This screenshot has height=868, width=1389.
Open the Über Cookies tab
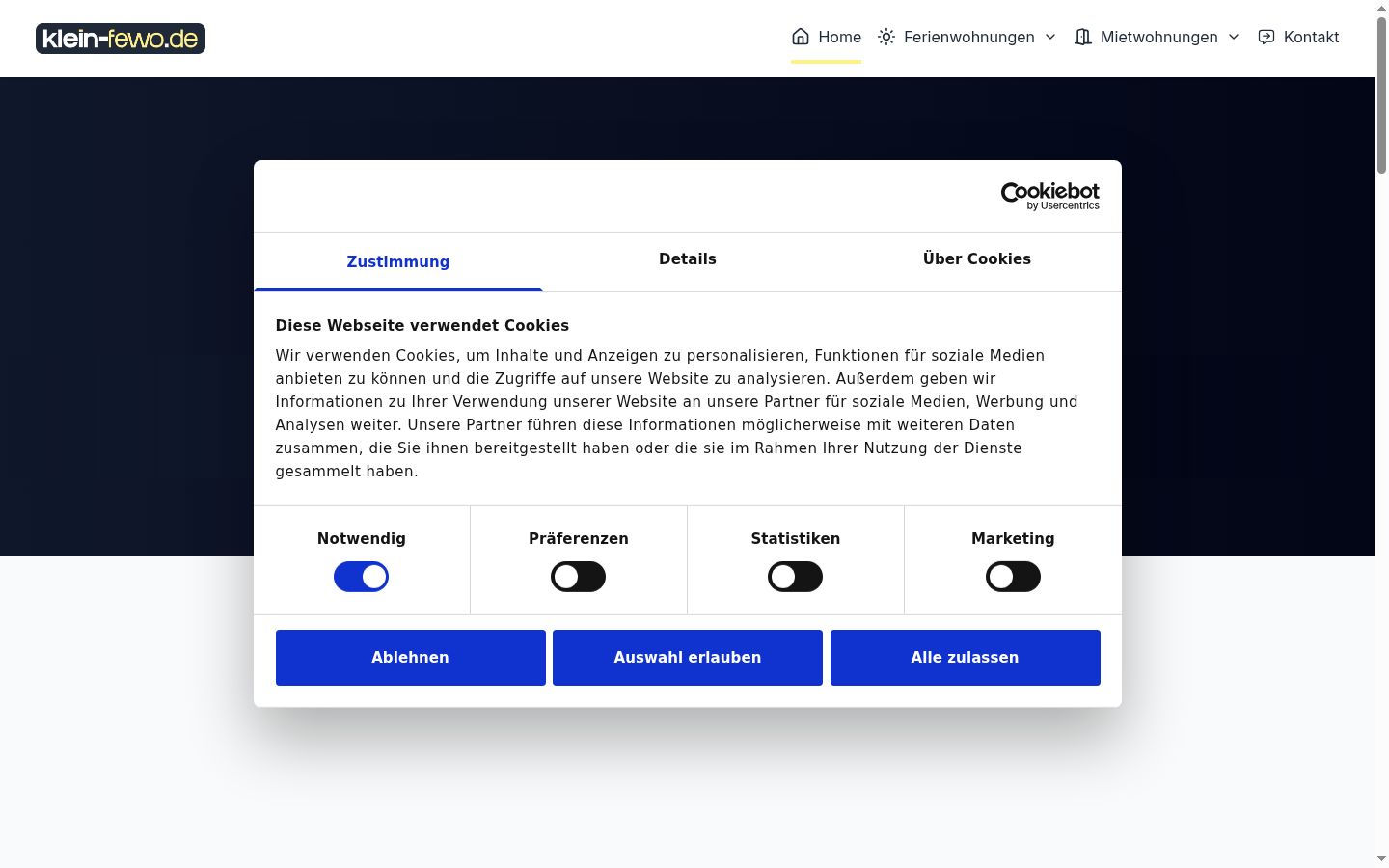[977, 260]
